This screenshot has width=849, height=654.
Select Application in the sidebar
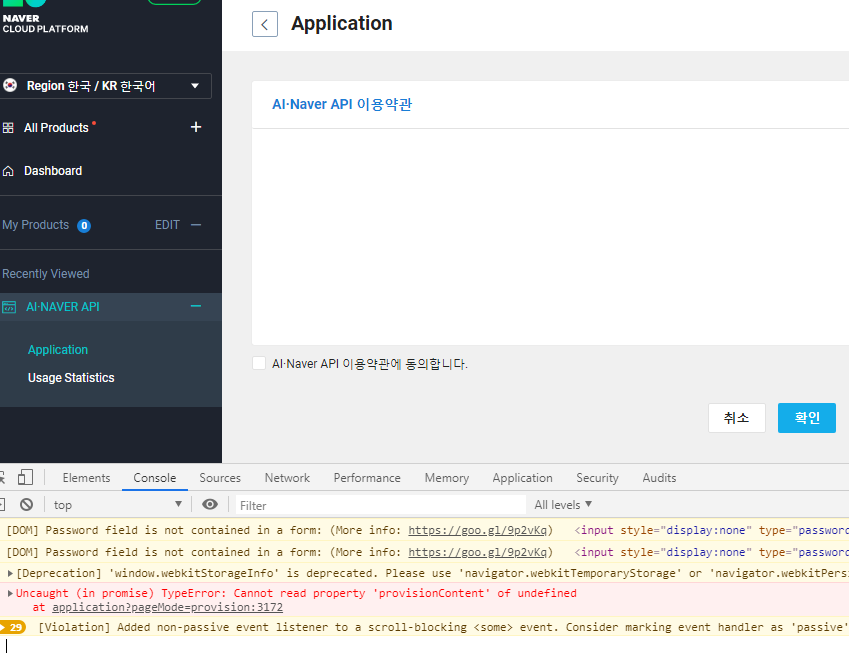point(58,350)
